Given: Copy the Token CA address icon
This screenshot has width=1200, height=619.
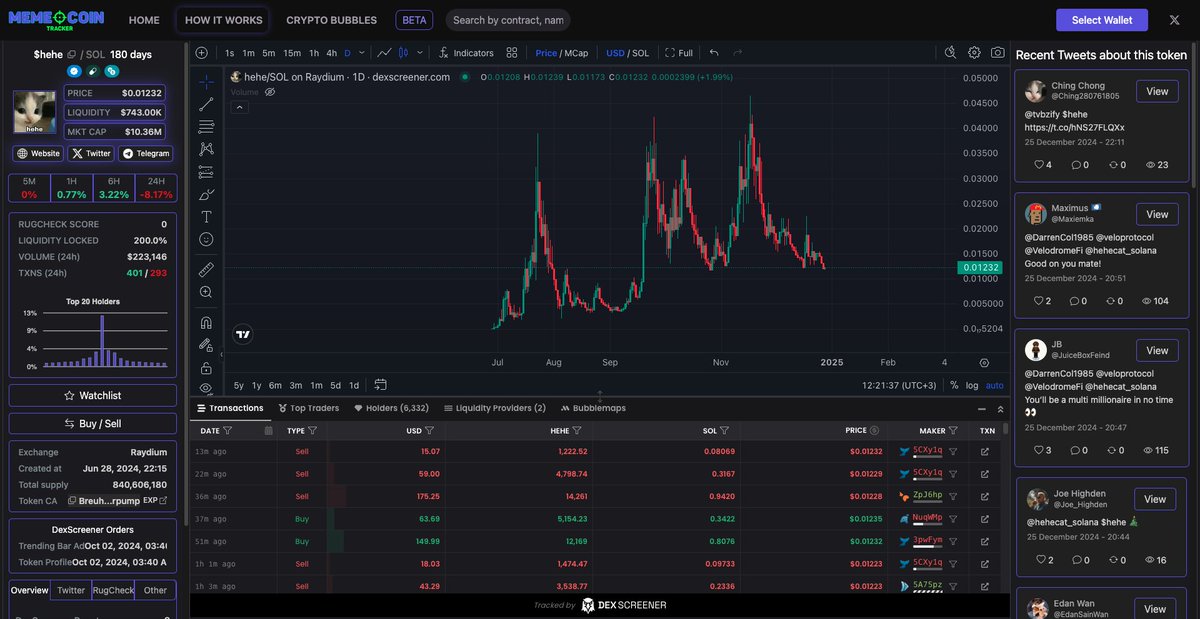Looking at the screenshot, I should (x=72, y=500).
